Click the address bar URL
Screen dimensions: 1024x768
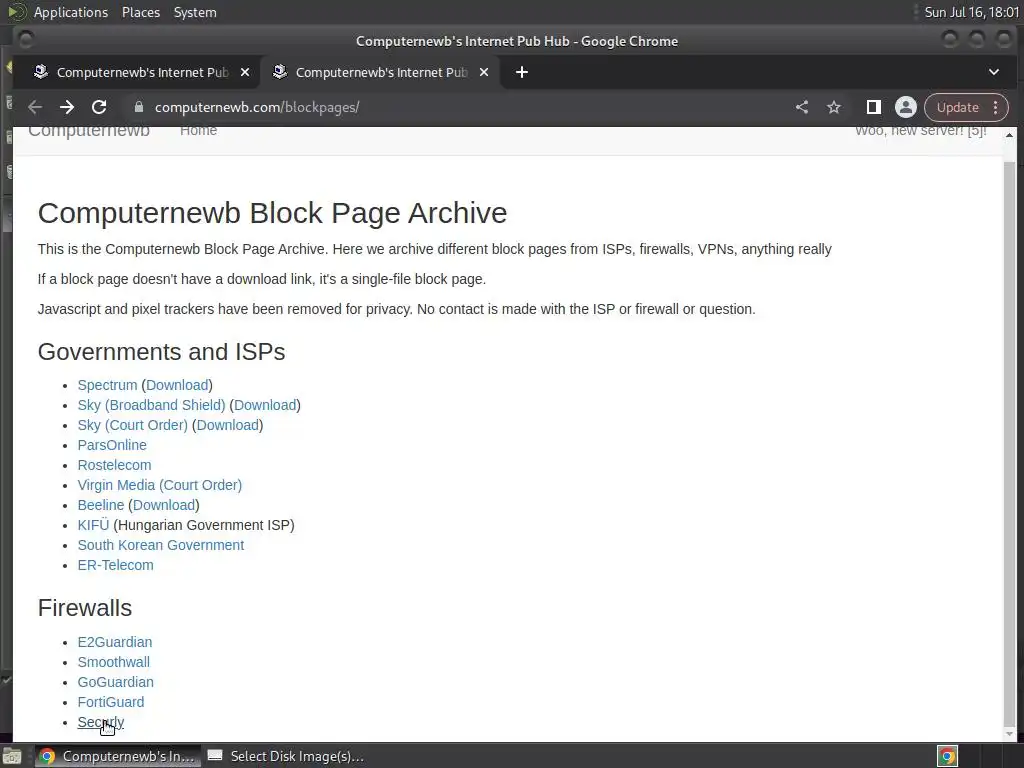point(257,107)
